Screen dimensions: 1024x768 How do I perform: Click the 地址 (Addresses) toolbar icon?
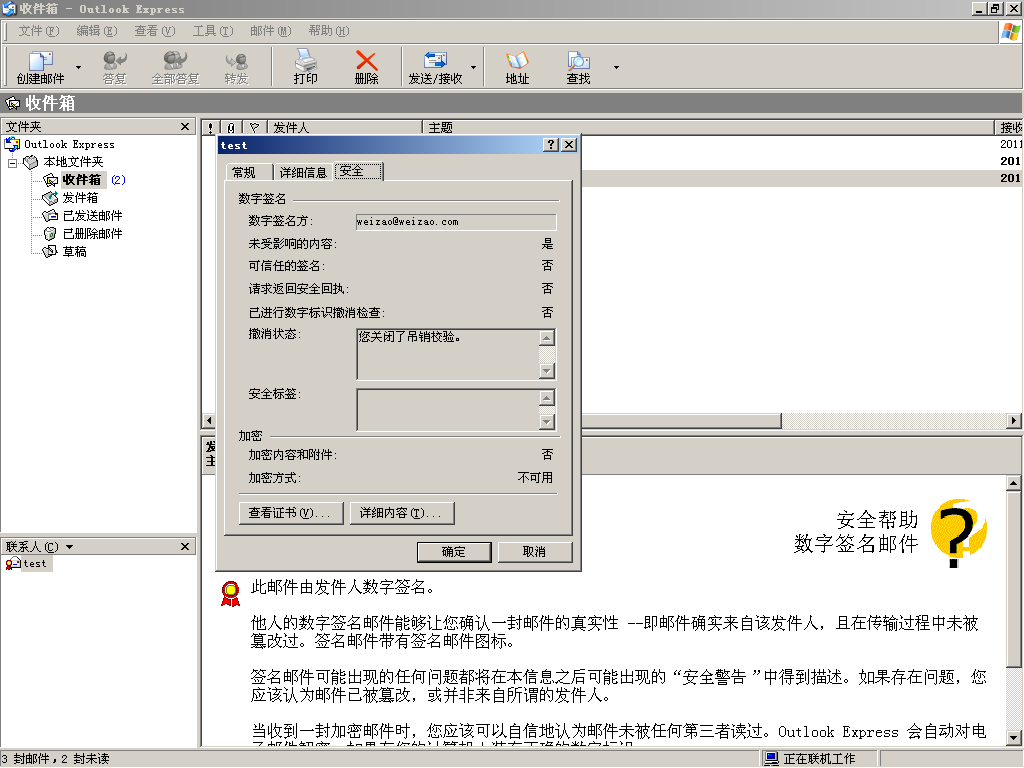pos(517,67)
